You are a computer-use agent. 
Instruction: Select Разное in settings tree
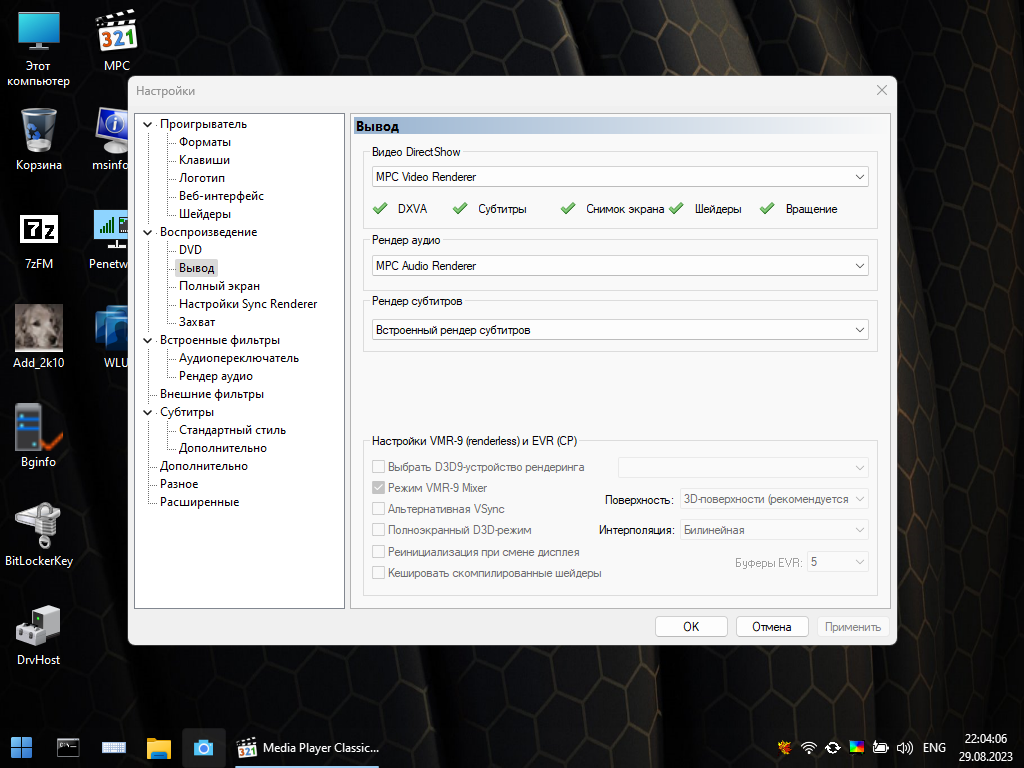[x=179, y=484]
